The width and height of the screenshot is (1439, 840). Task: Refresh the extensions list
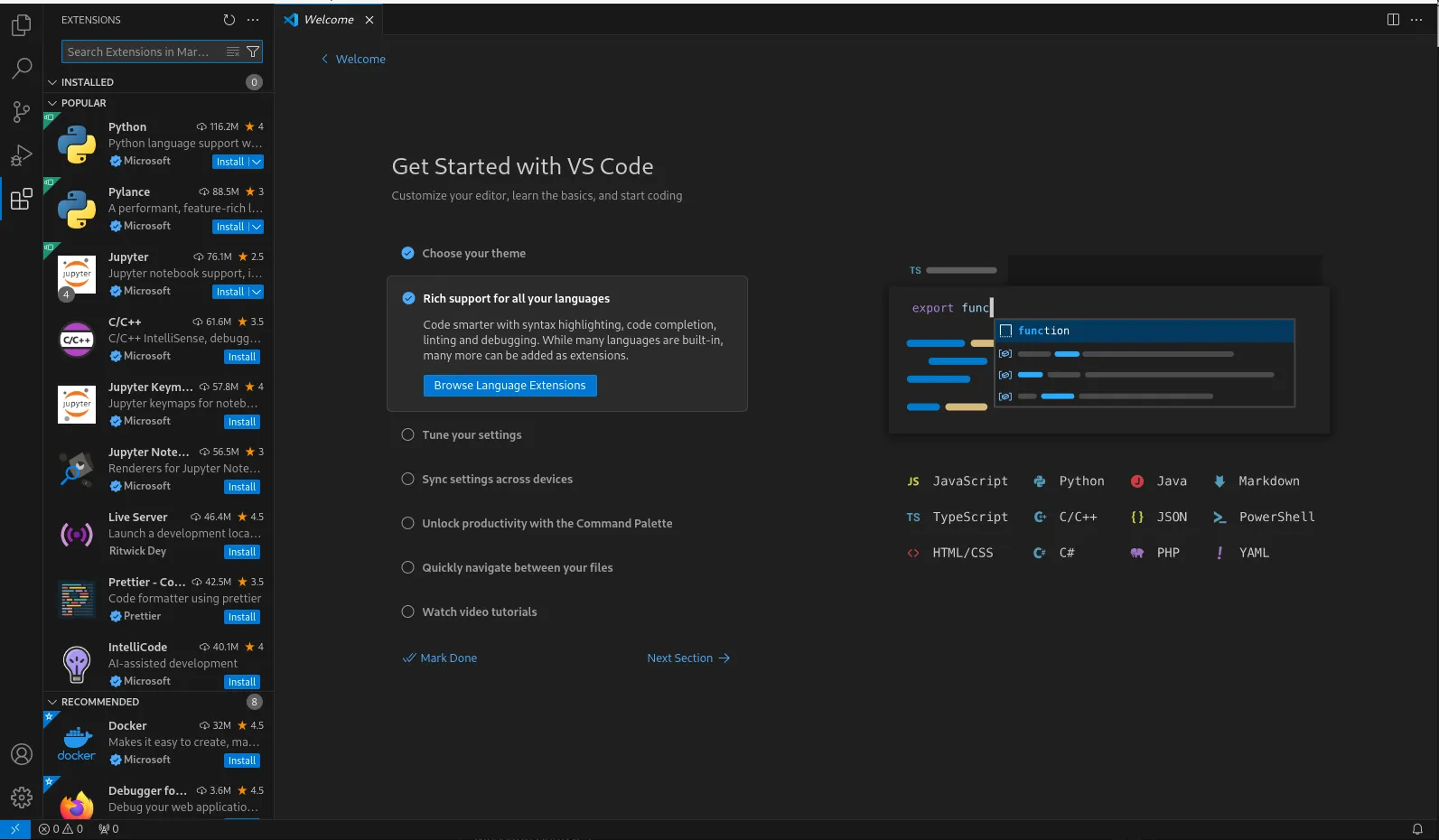(229, 20)
